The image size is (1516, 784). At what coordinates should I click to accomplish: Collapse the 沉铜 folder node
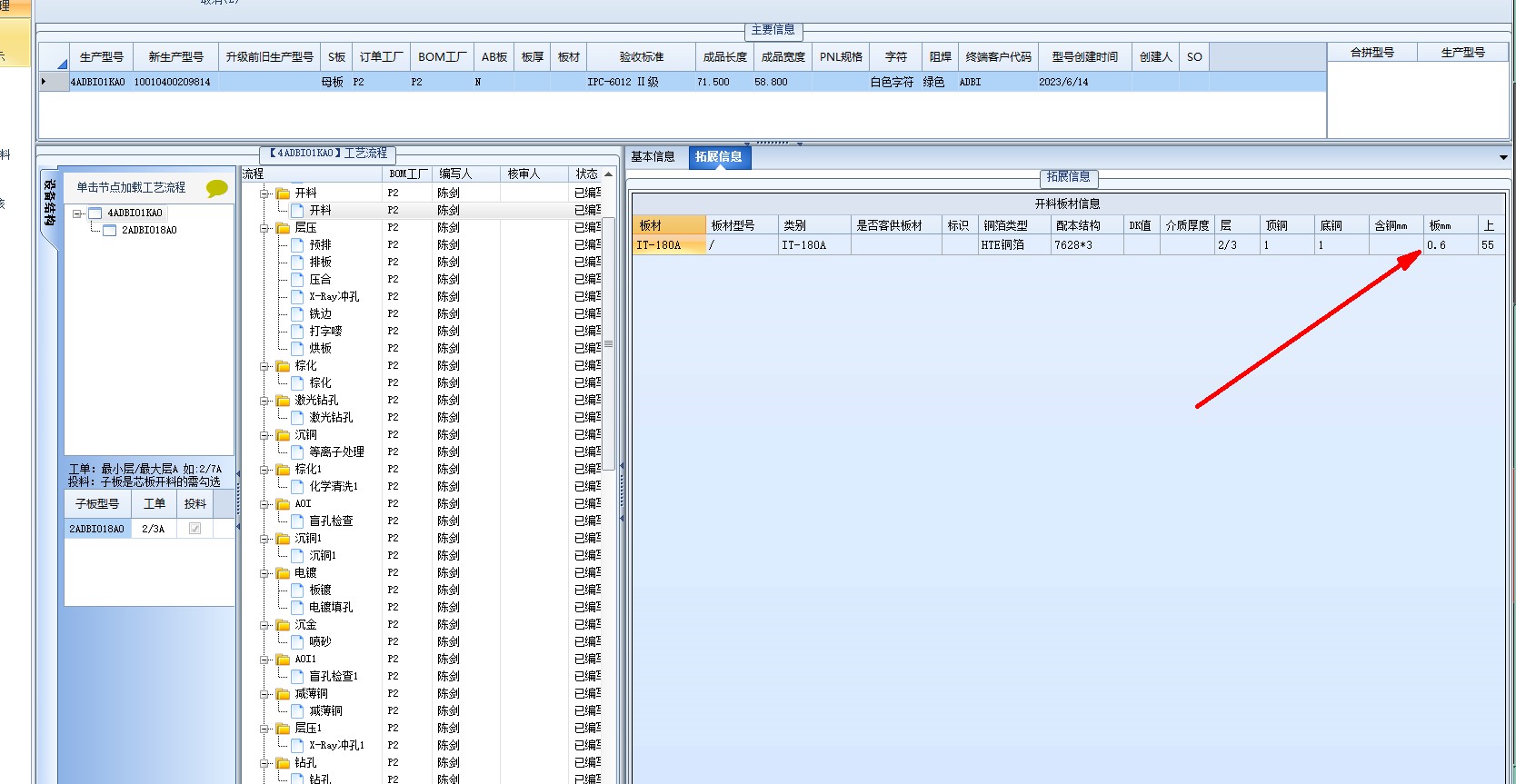tap(265, 435)
